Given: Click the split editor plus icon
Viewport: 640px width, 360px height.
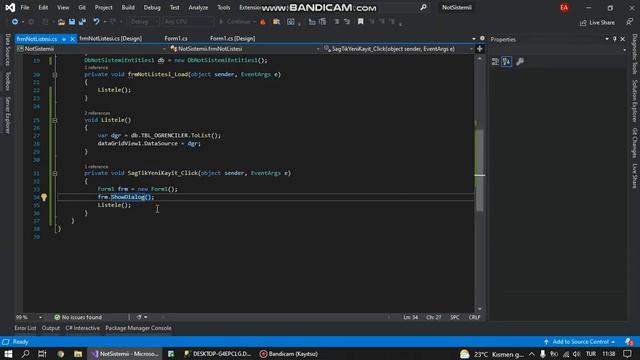Looking at the screenshot, I should click(480, 49).
